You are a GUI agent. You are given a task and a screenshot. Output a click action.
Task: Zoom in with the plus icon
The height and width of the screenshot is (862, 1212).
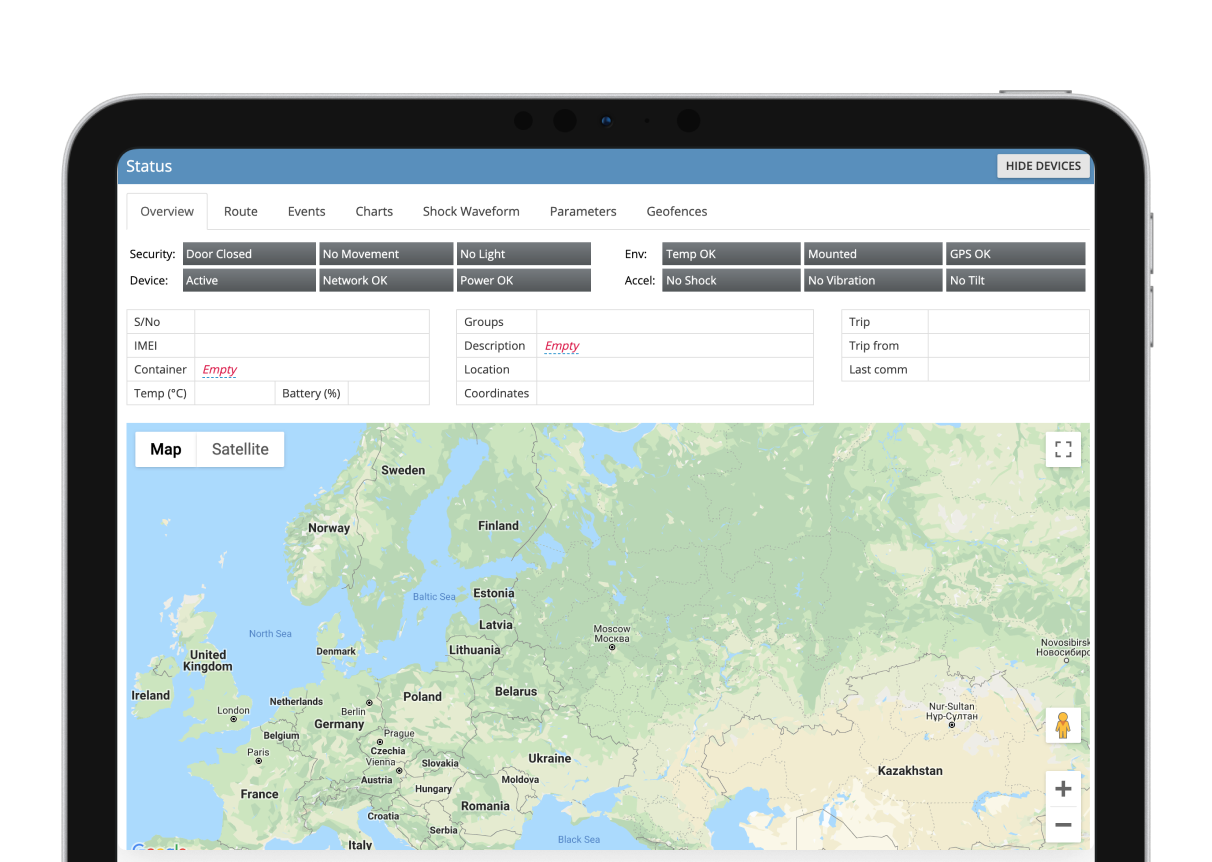click(1063, 789)
